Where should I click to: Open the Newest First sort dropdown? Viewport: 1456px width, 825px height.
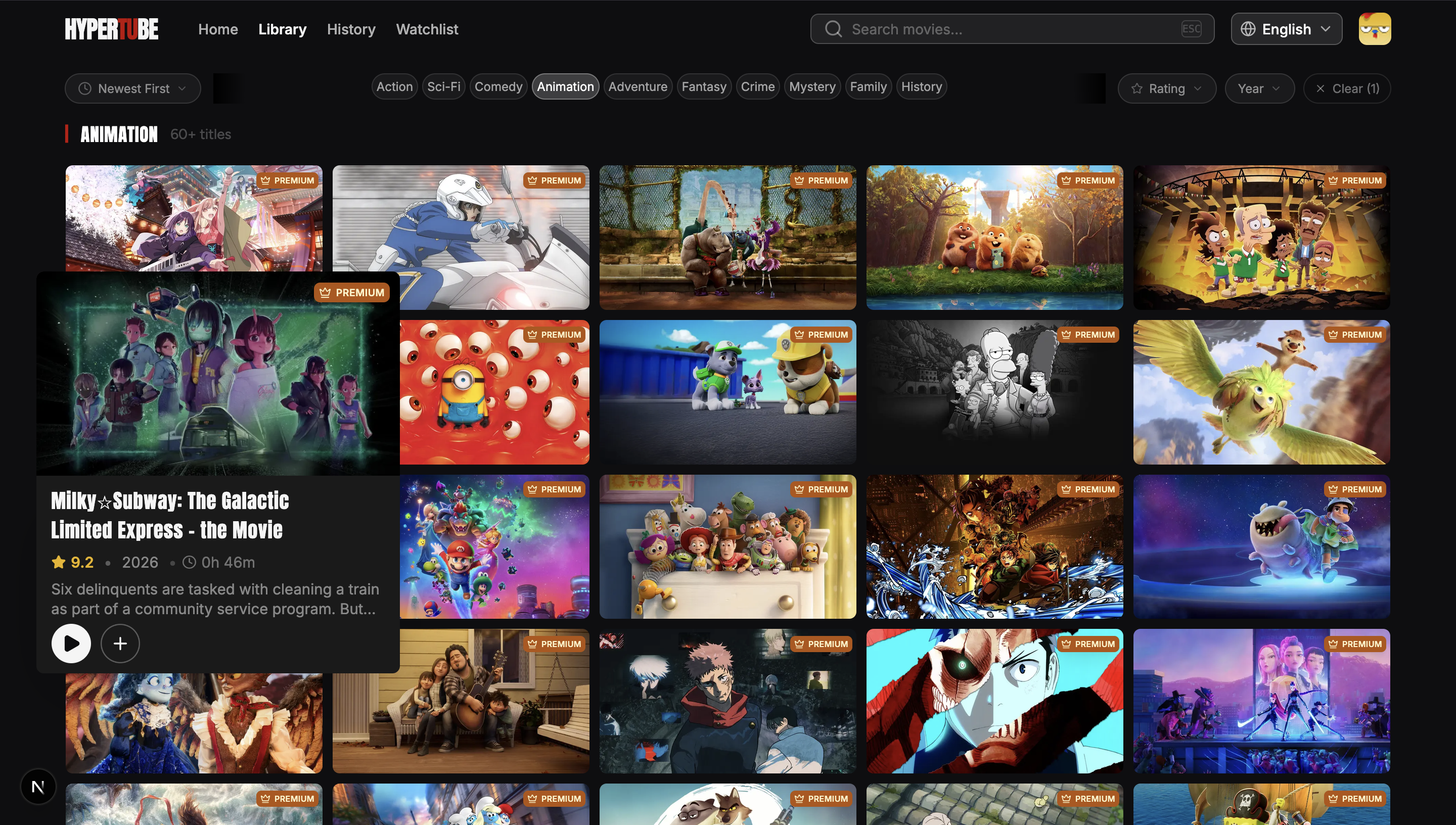coord(132,88)
